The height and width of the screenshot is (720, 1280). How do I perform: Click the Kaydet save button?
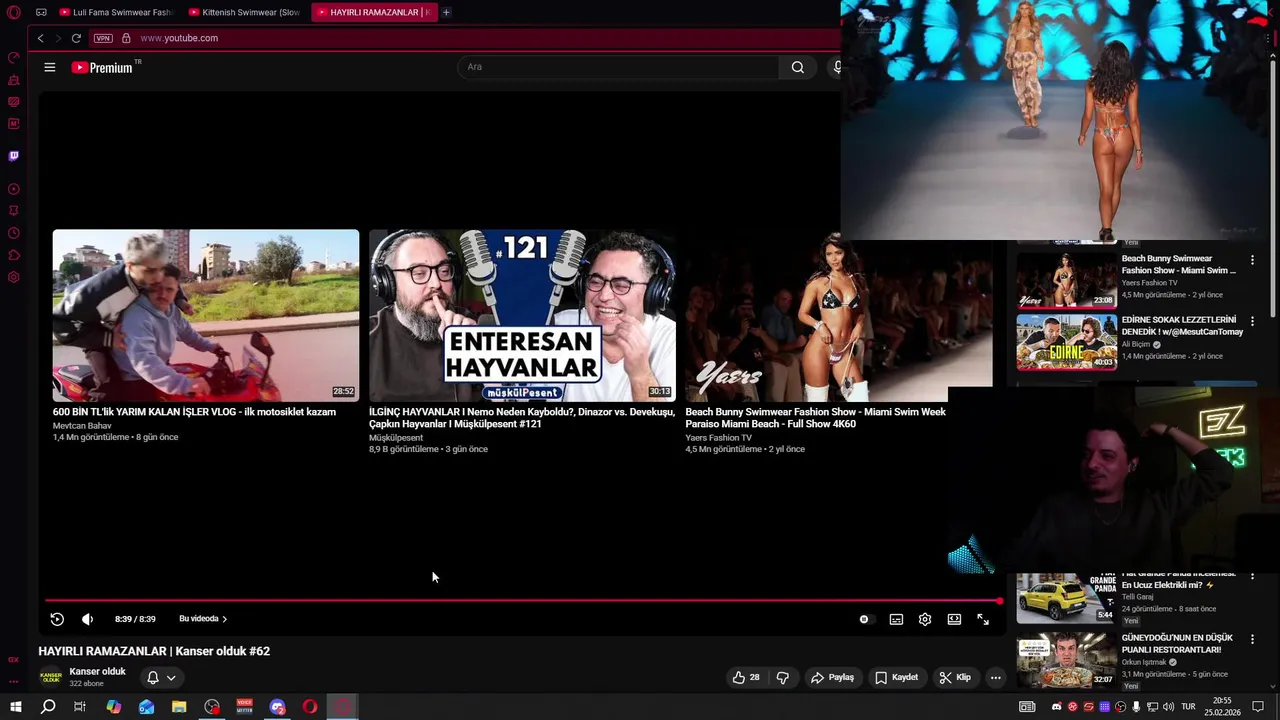tap(896, 677)
